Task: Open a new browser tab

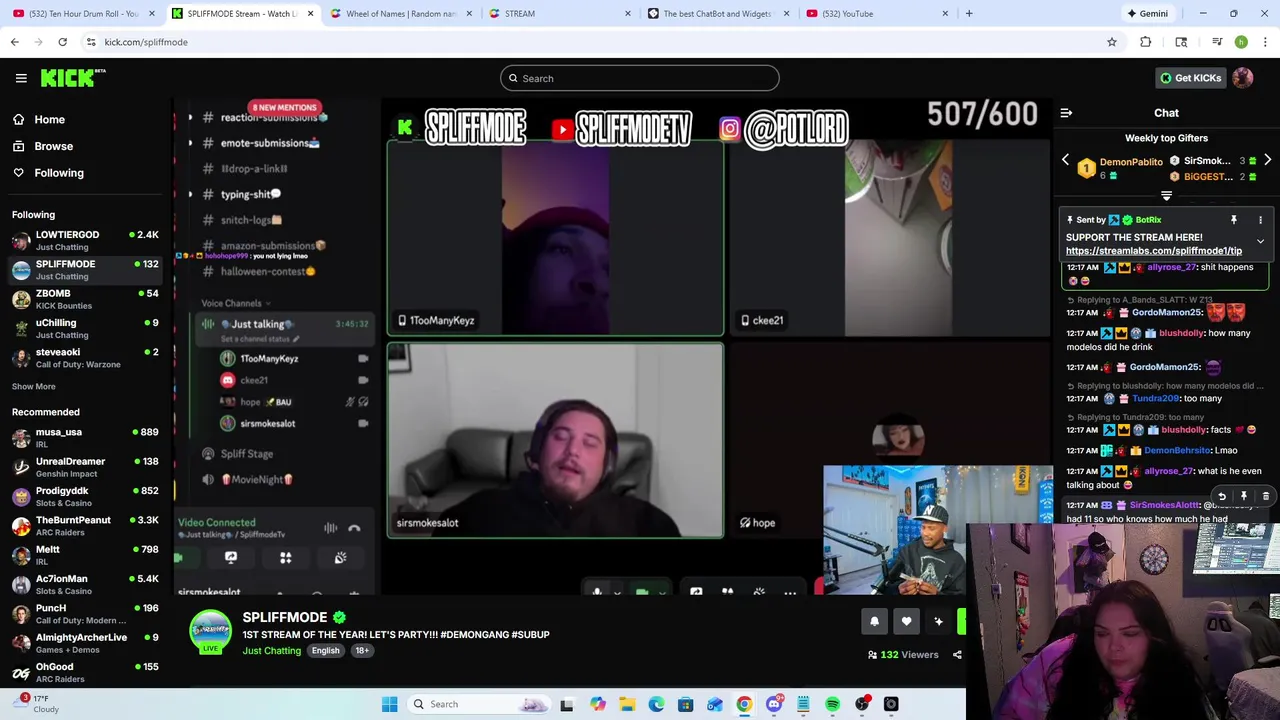Action: (x=969, y=13)
